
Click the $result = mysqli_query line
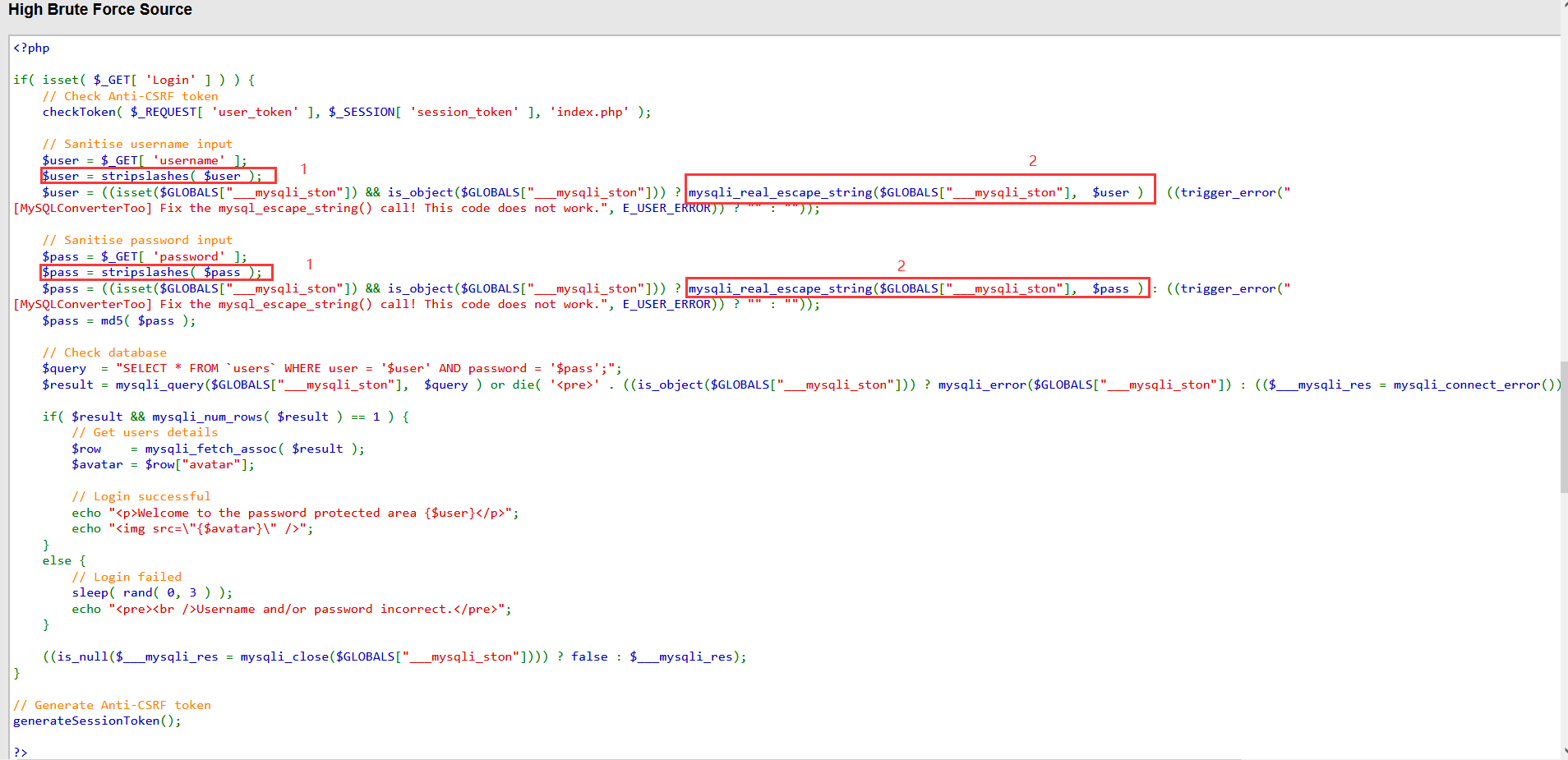(x=802, y=385)
